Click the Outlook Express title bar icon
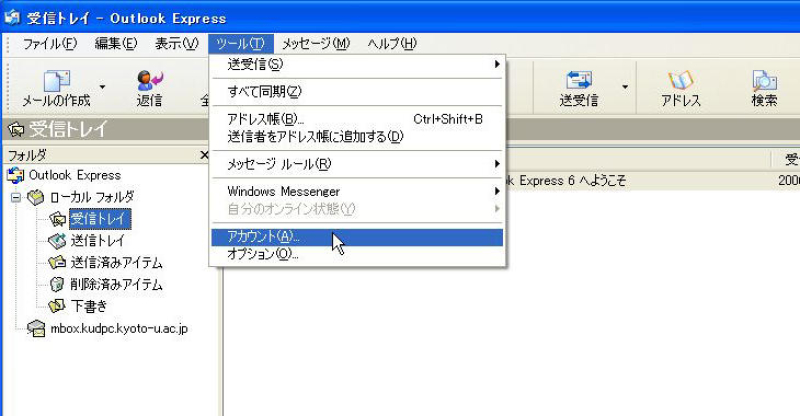 tap(12, 18)
